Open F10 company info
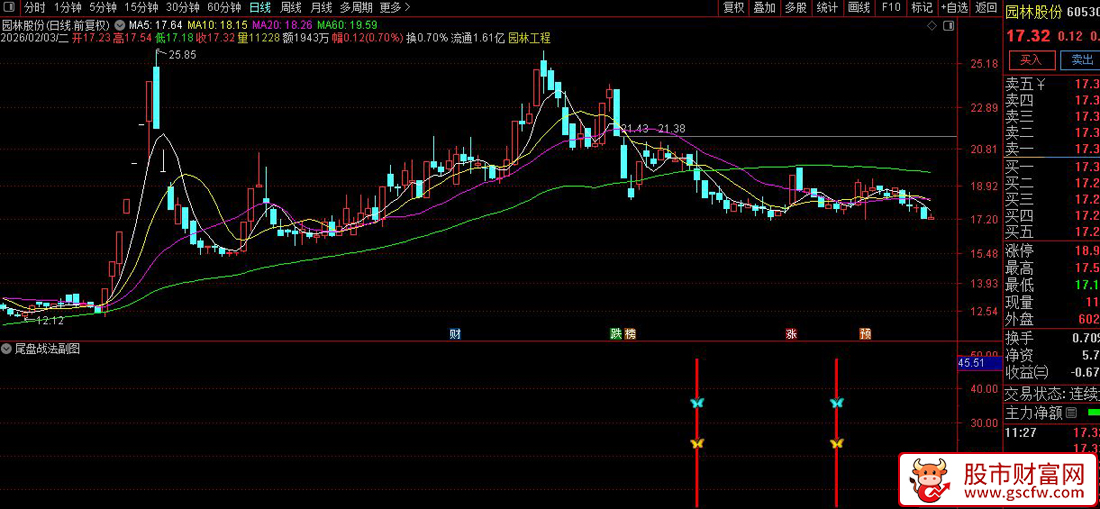Screen dimensions: 1100x509 891,8
